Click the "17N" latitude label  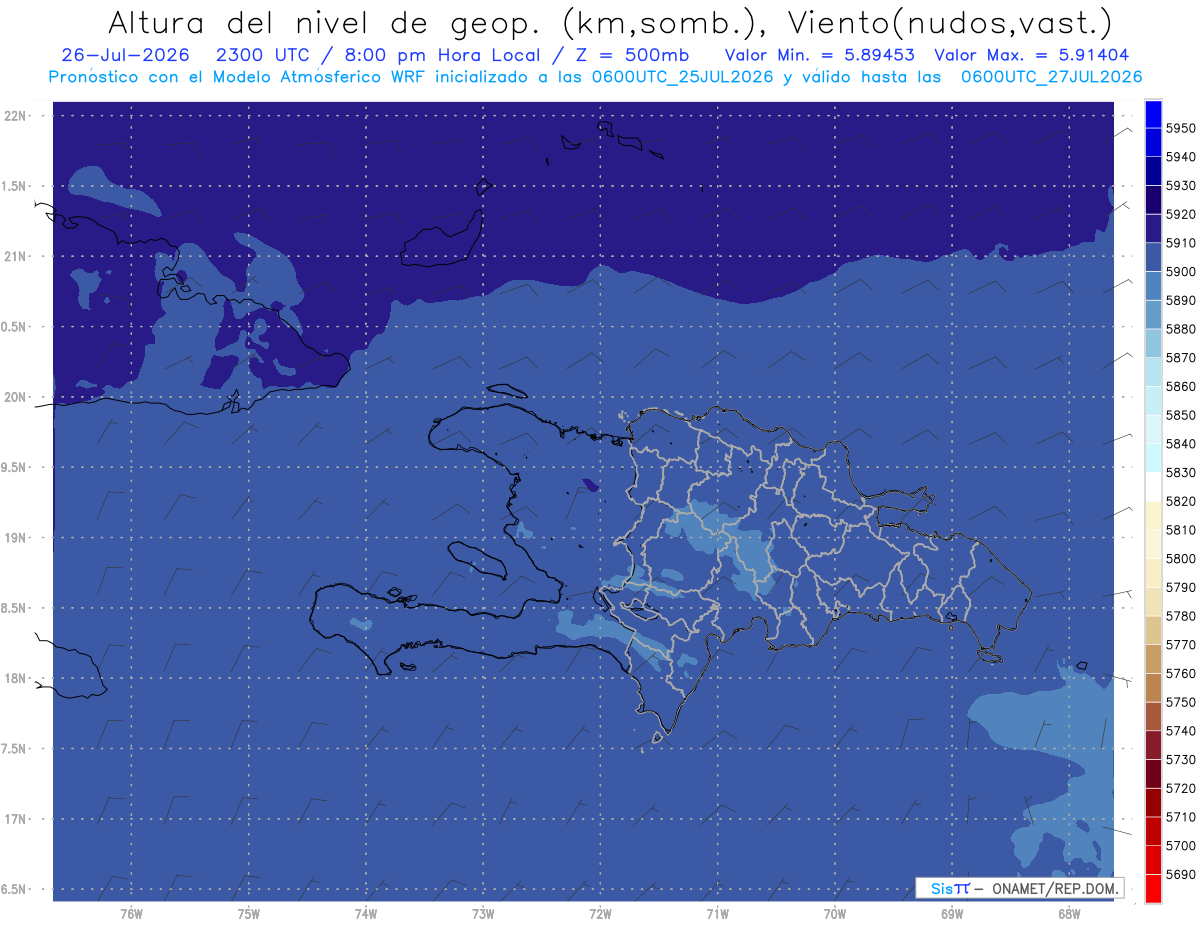pyautogui.click(x=15, y=819)
